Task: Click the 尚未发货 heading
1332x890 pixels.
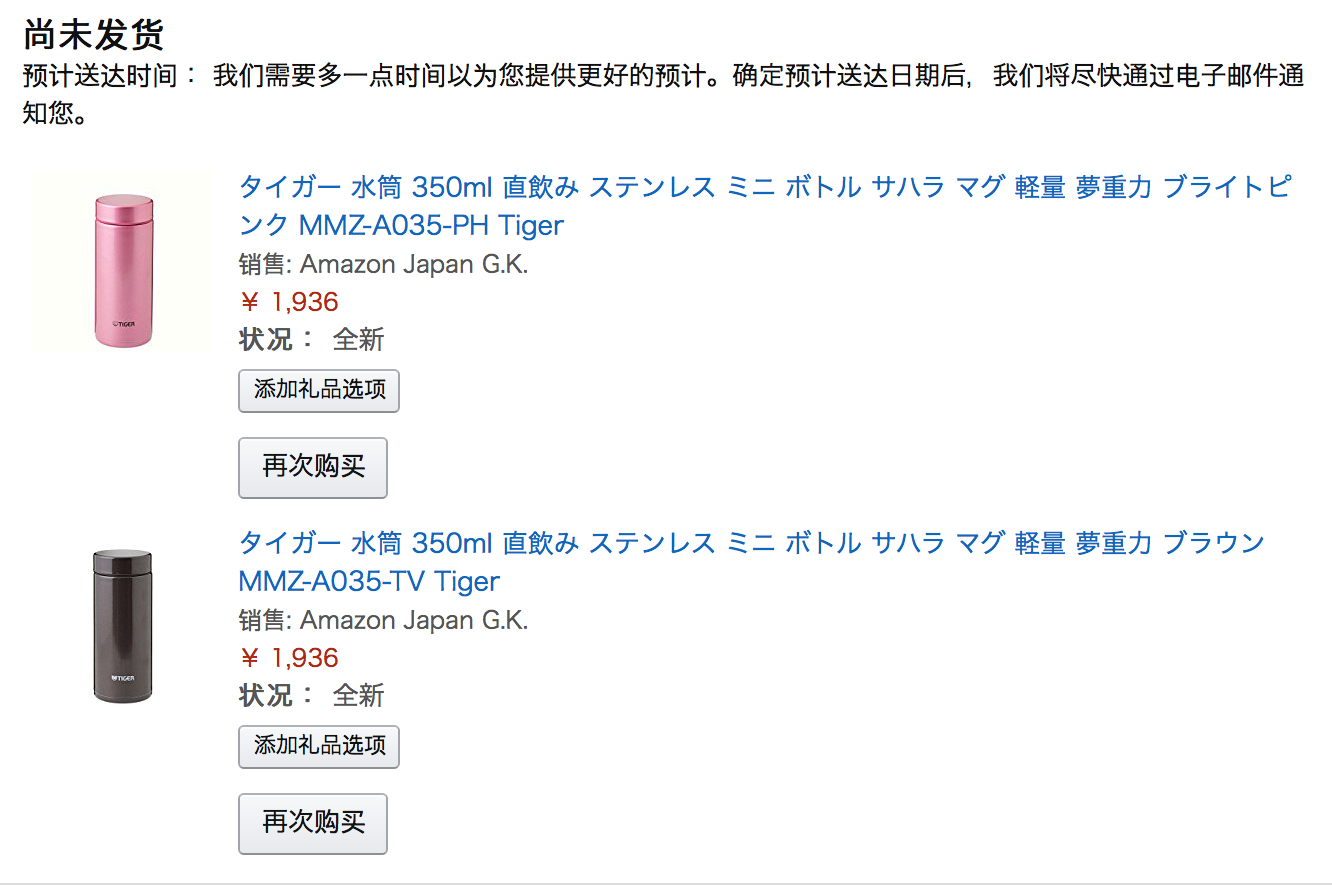Action: (x=93, y=35)
